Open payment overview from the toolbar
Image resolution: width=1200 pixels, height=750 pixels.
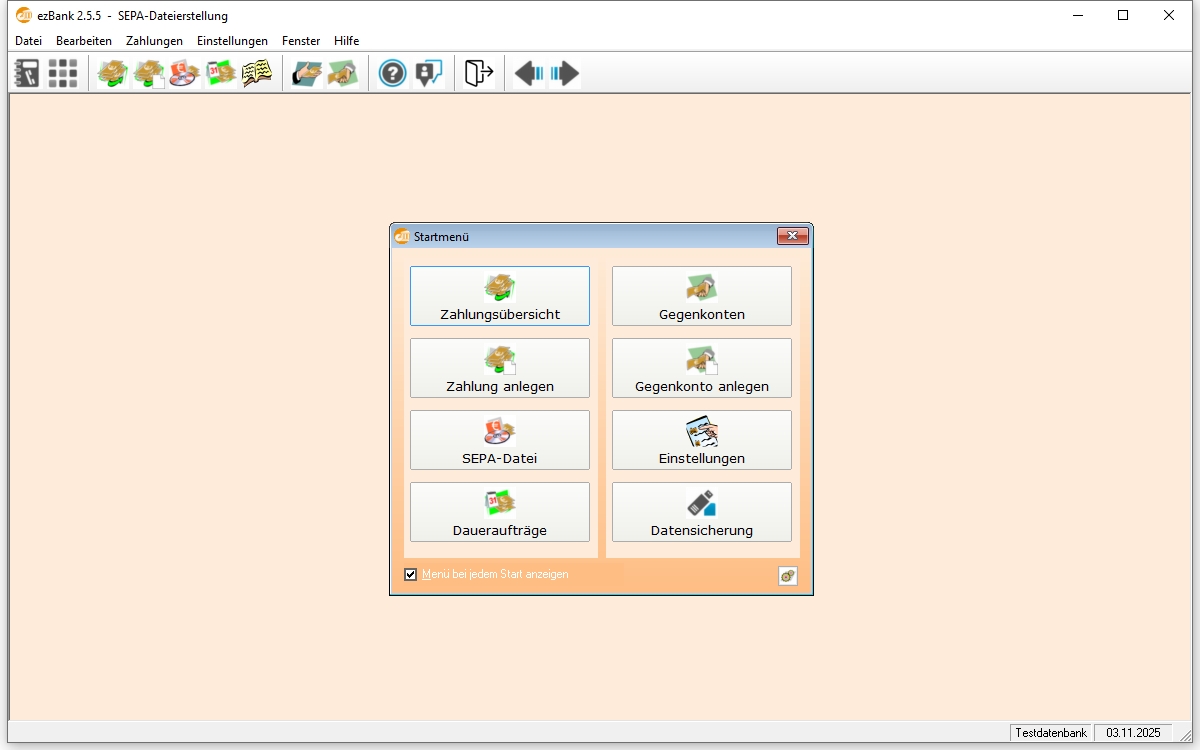pos(113,73)
